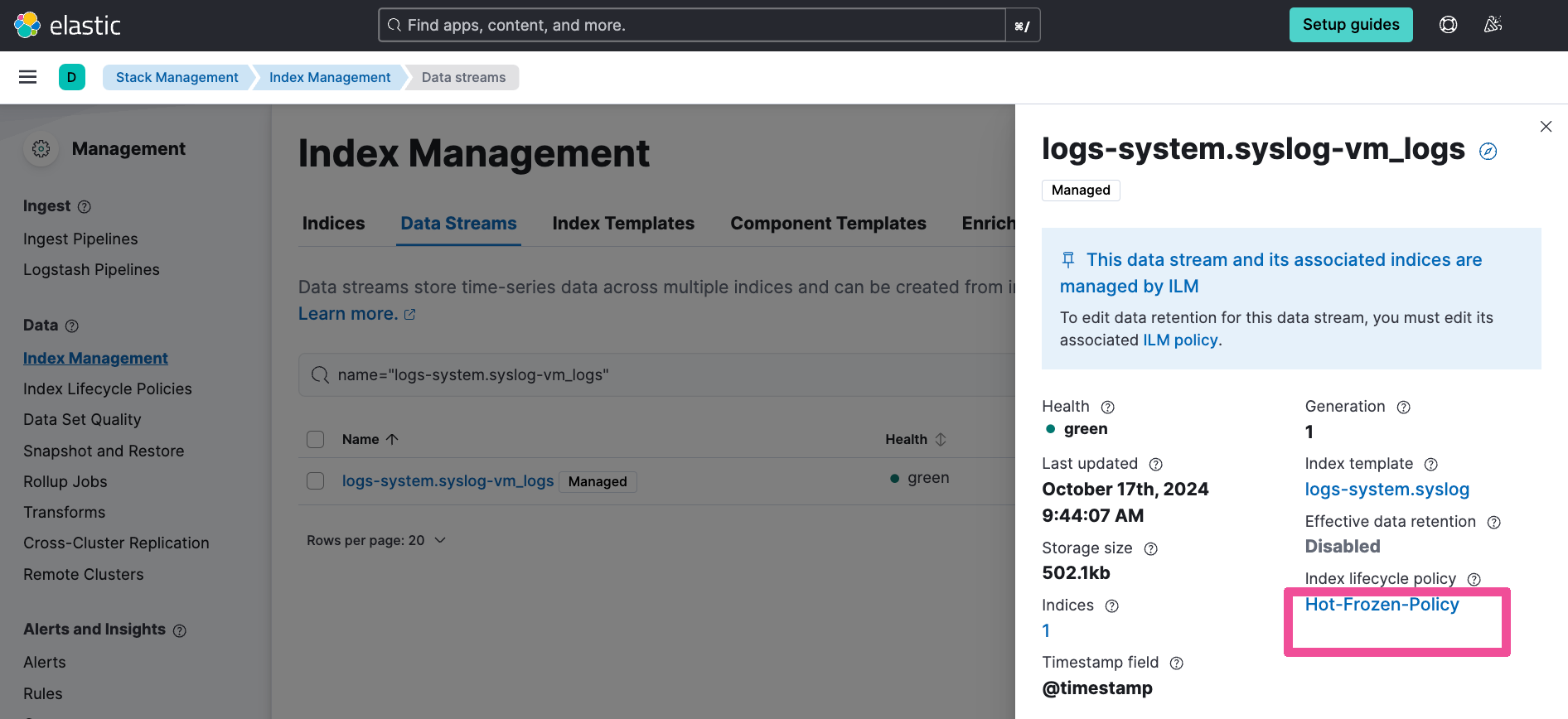The width and height of the screenshot is (1568, 719).
Task: Open the logs-system.syslog index template link
Action: [x=1387, y=490]
